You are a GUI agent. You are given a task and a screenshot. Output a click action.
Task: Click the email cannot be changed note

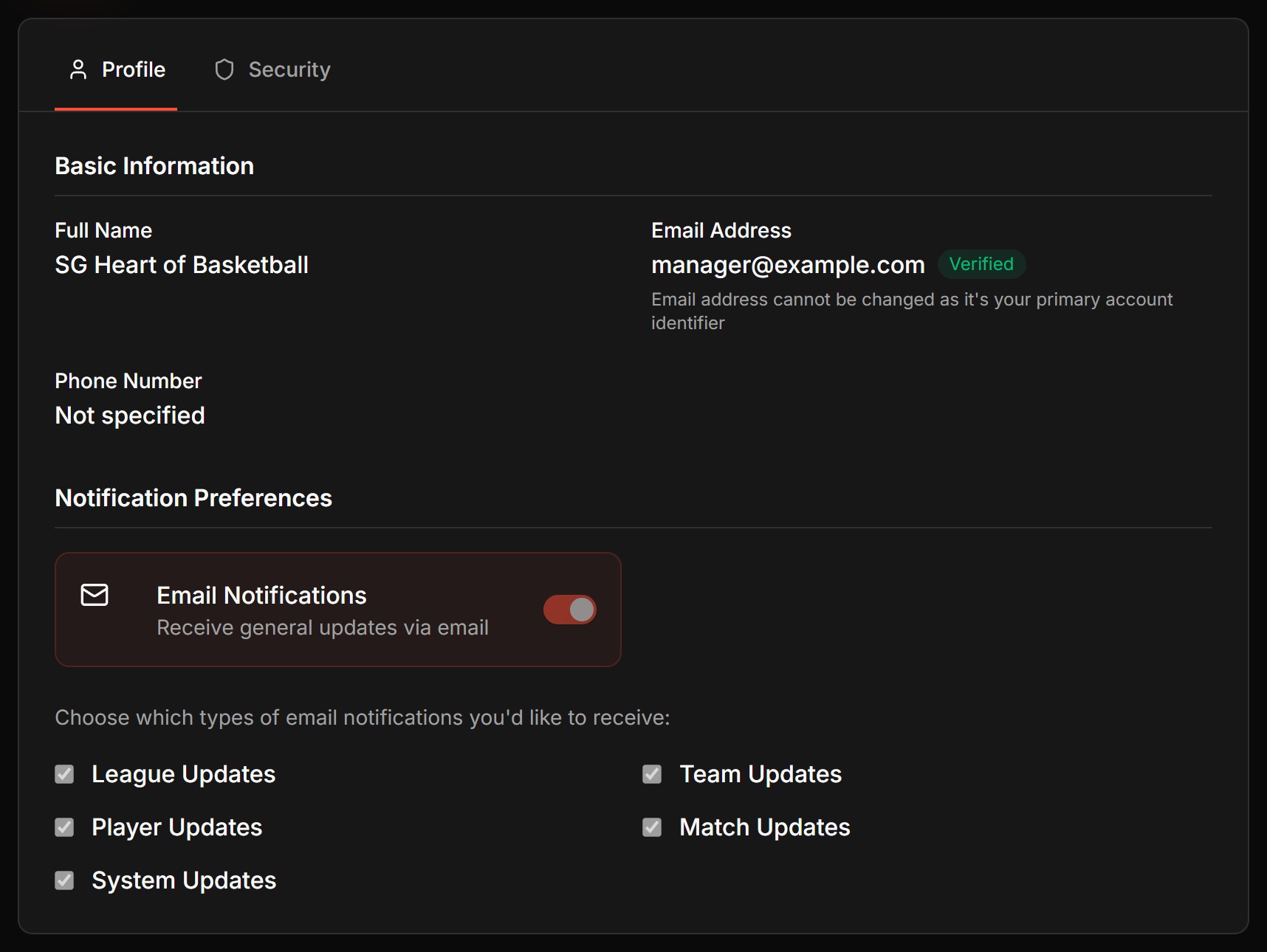coord(912,311)
